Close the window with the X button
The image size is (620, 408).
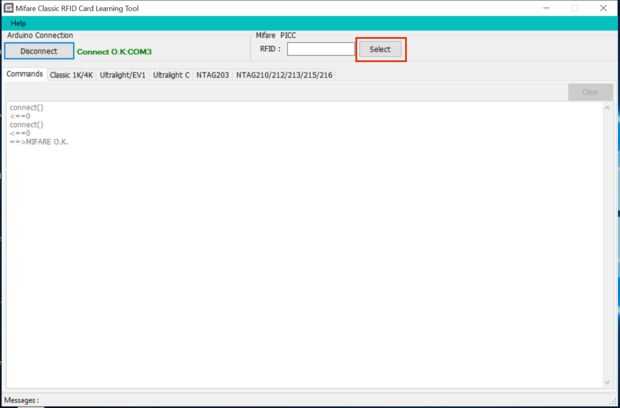click(x=603, y=8)
